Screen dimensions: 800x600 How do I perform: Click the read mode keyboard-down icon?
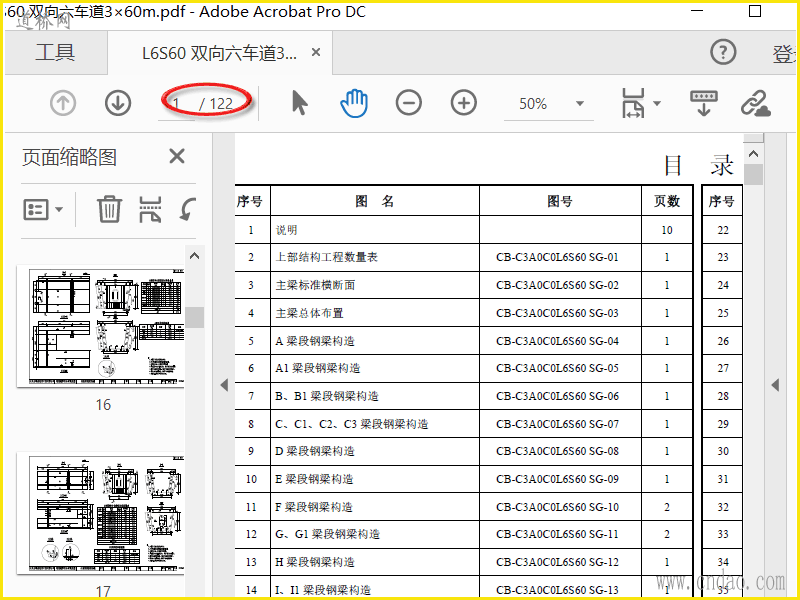point(704,103)
